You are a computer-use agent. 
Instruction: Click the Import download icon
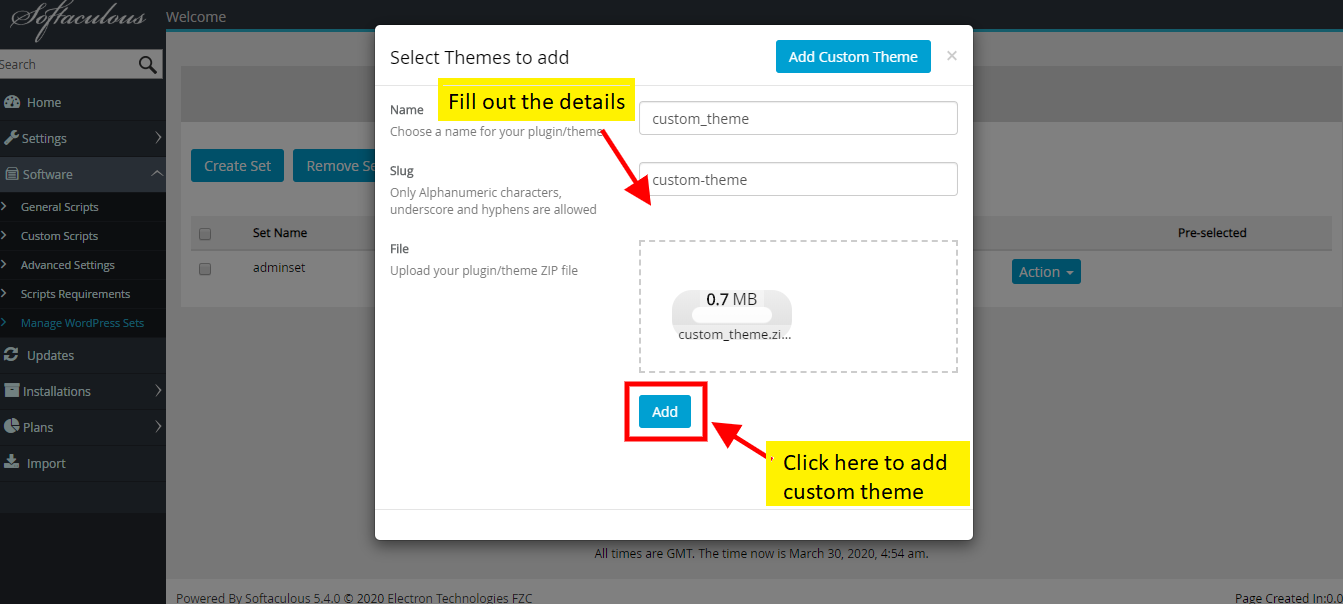point(12,462)
